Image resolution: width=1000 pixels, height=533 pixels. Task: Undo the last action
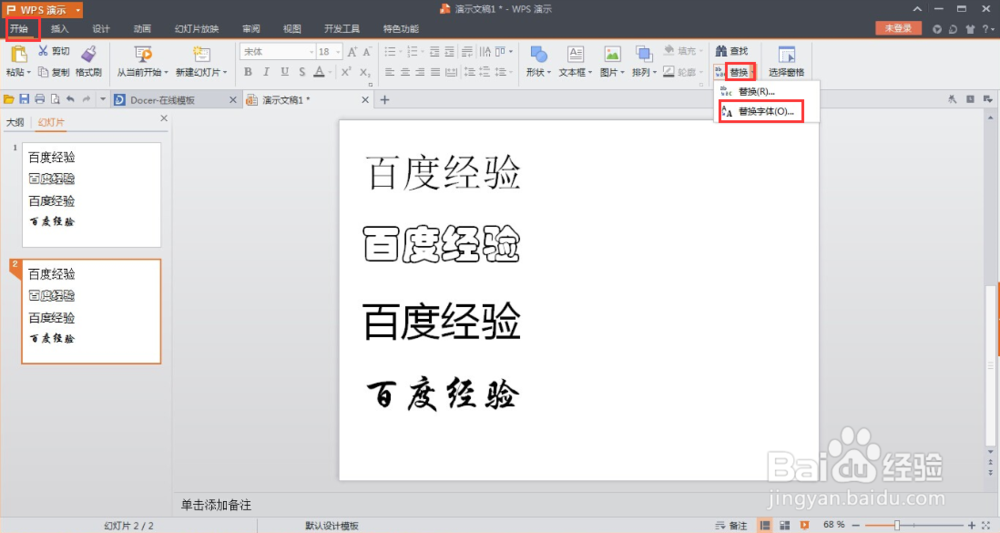pos(70,99)
